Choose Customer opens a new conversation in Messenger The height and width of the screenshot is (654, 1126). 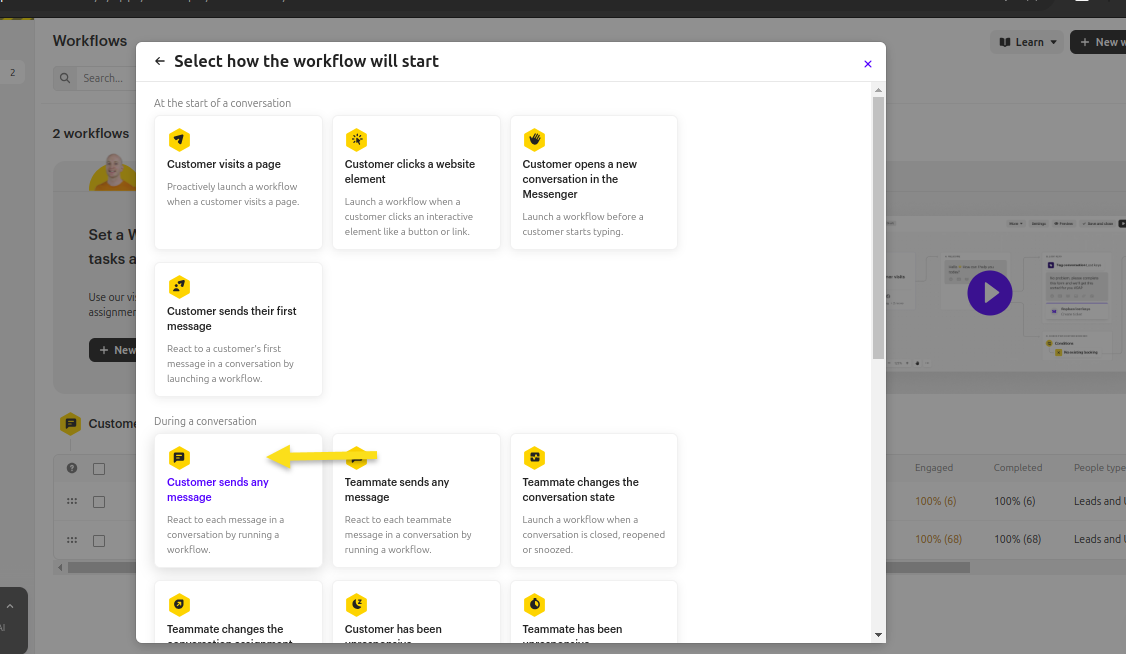point(594,182)
